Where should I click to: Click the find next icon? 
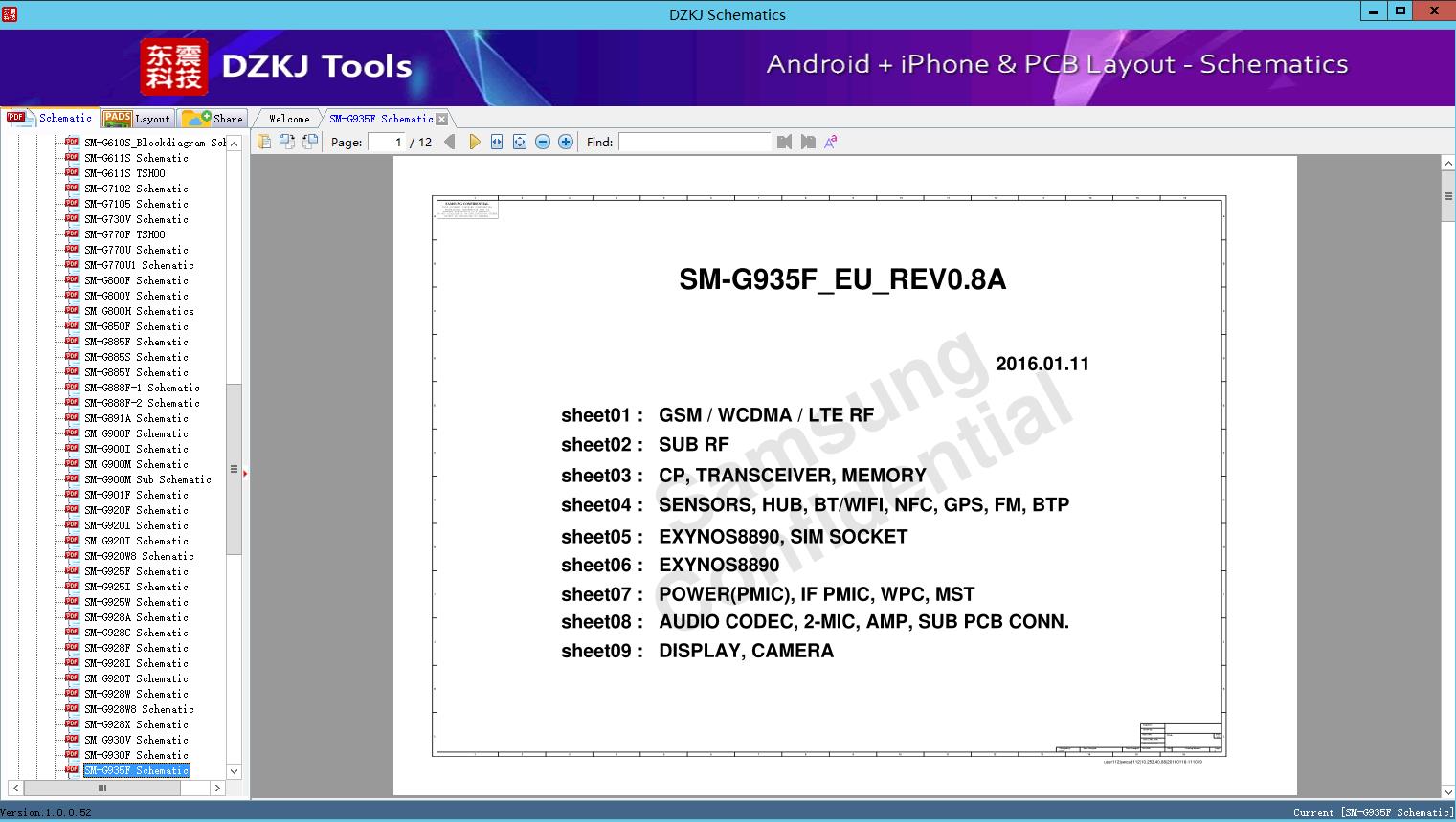(x=808, y=142)
